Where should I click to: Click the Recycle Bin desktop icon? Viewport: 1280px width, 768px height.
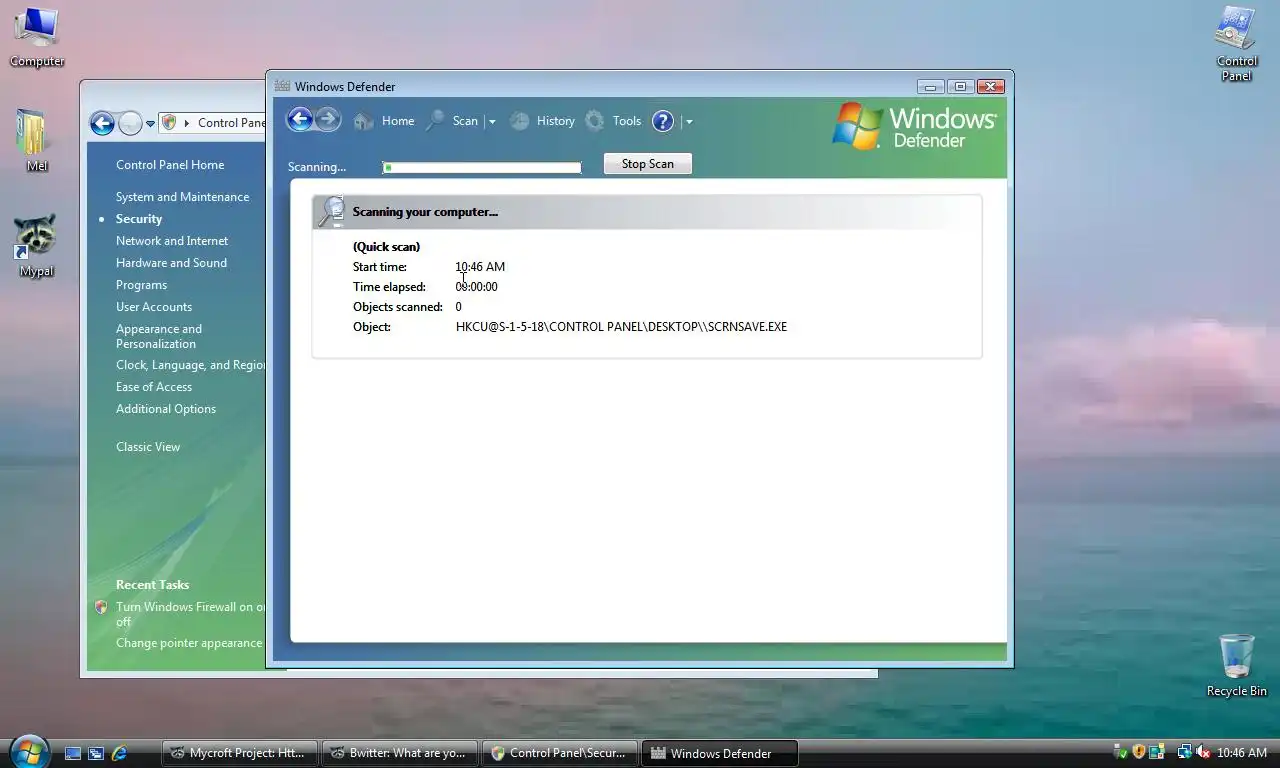(x=1237, y=665)
